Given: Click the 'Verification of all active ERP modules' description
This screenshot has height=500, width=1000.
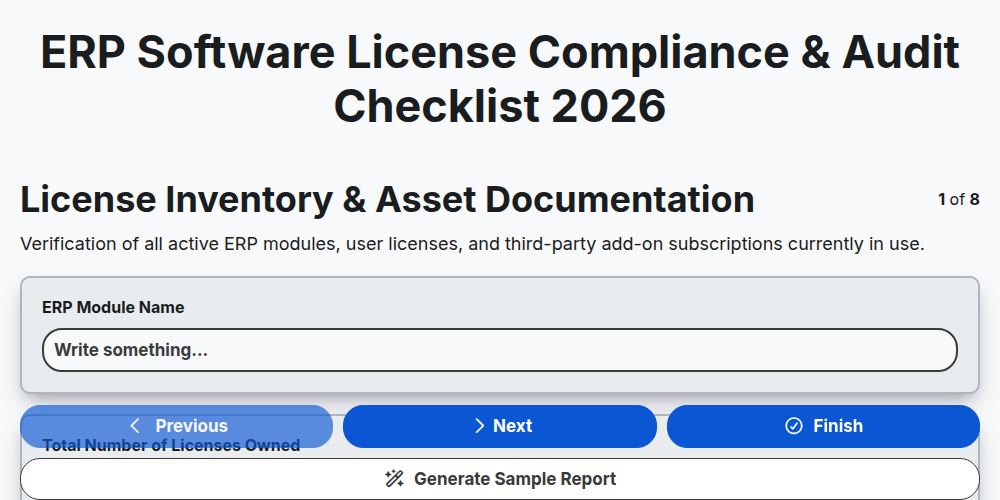Looking at the screenshot, I should pyautogui.click(x=473, y=244).
